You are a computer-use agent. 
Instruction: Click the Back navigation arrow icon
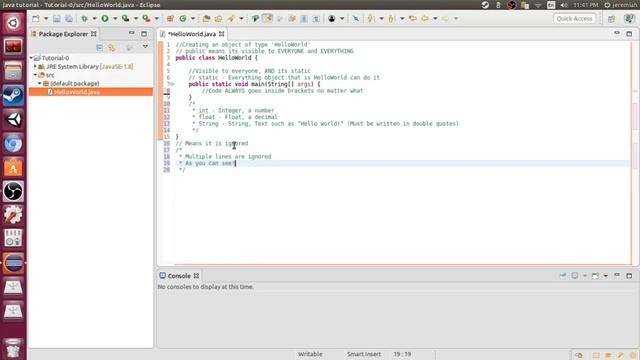coord(425,18)
